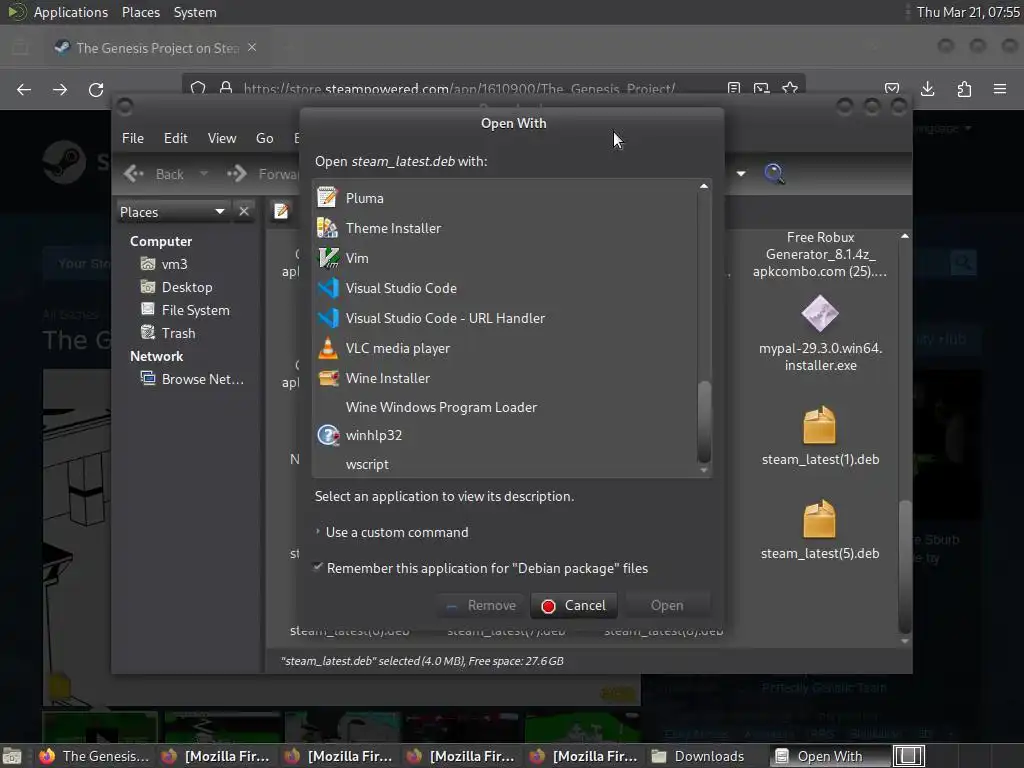The width and height of the screenshot is (1024, 768).
Task: Open the Back history dropdown arrow
Action: click(x=204, y=174)
